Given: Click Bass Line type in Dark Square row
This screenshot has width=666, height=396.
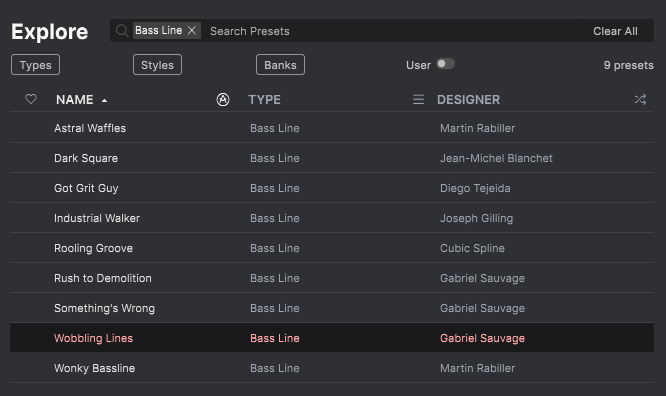Looking at the screenshot, I should (x=275, y=158).
